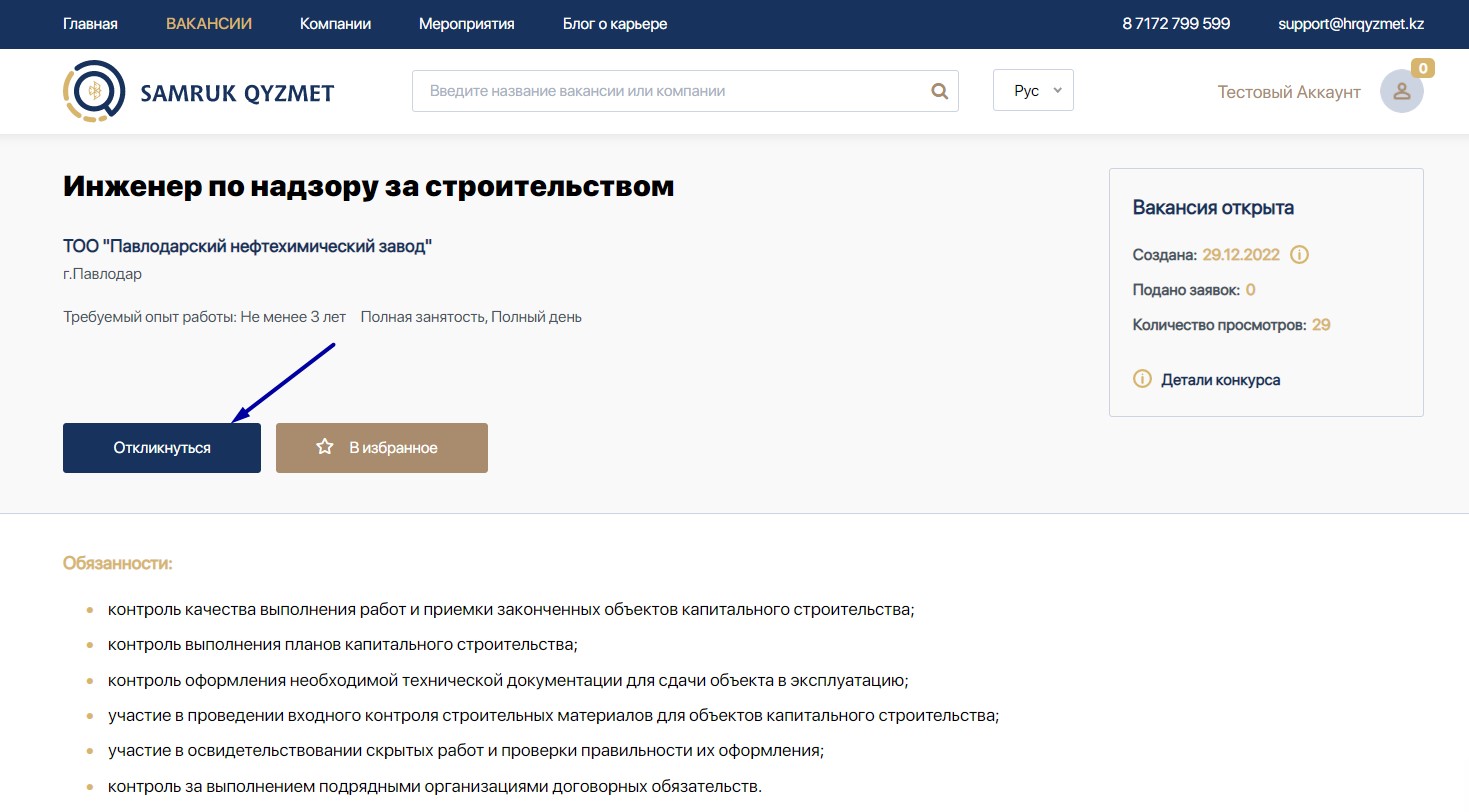Click bullet about входного контроля строительных материалов

coord(554,716)
